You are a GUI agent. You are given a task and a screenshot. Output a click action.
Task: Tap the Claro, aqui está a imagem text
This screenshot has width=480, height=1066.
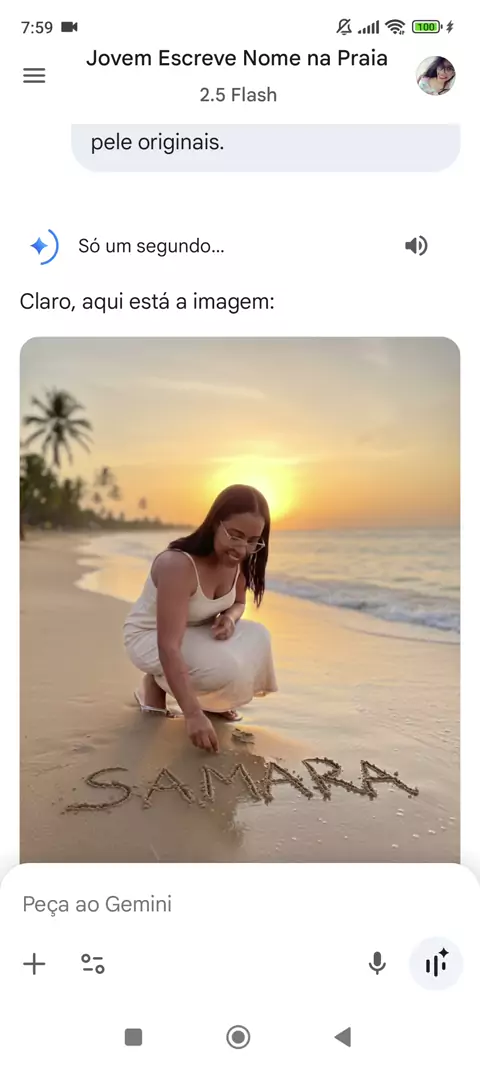pyautogui.click(x=147, y=301)
